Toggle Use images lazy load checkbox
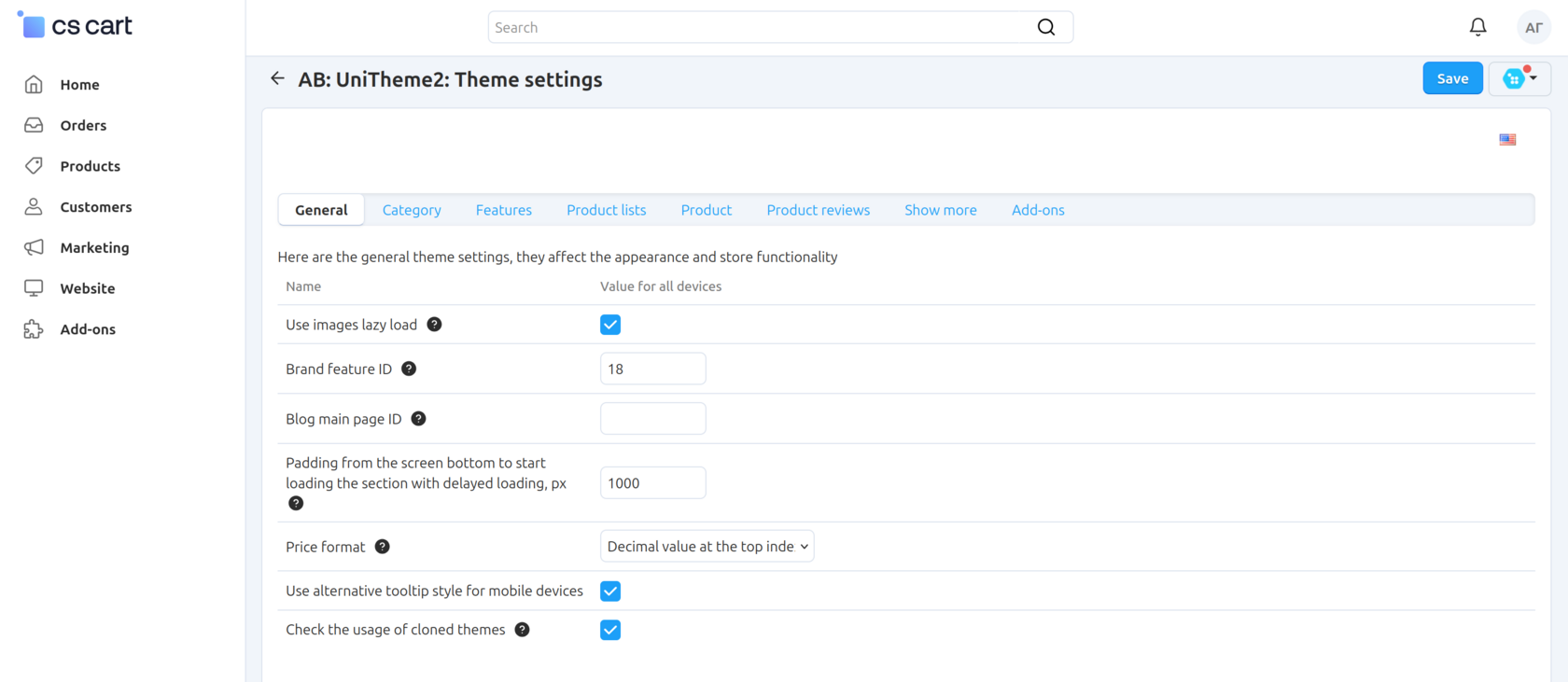This screenshot has width=1568, height=682. coord(610,325)
